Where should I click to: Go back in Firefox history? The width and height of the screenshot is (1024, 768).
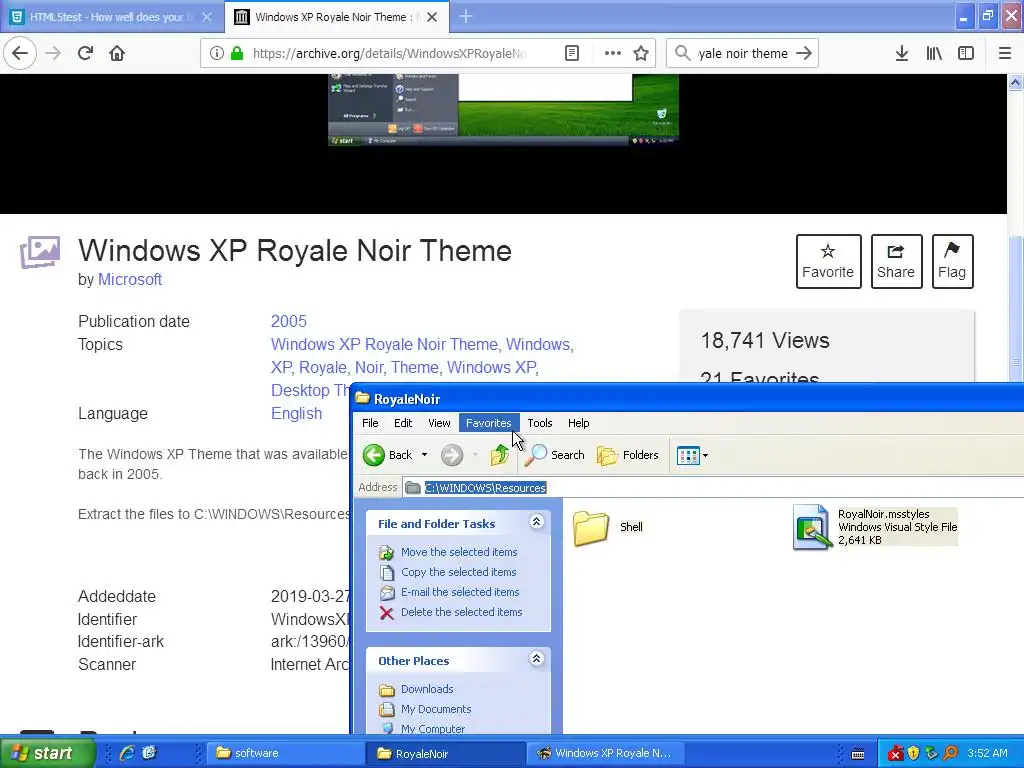click(x=20, y=53)
